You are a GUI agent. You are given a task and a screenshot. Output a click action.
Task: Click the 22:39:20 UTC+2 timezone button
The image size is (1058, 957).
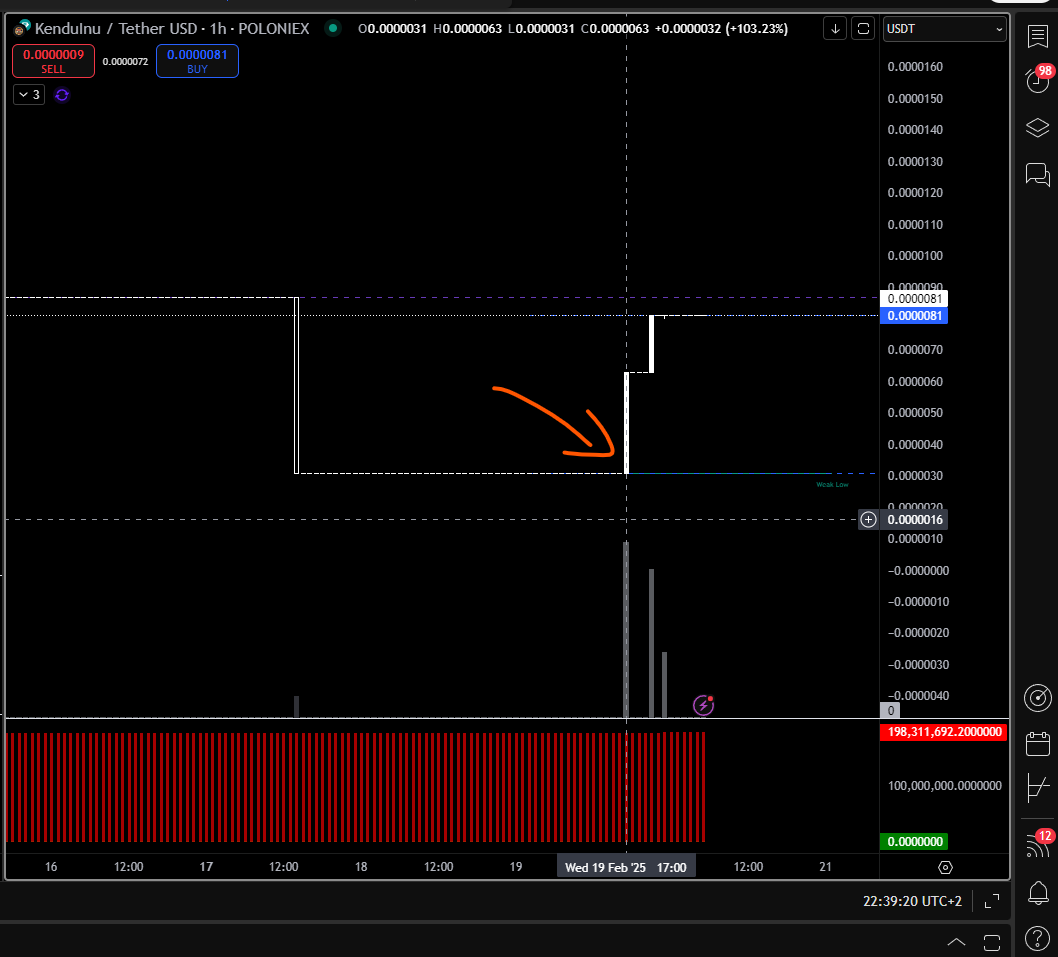[912, 901]
